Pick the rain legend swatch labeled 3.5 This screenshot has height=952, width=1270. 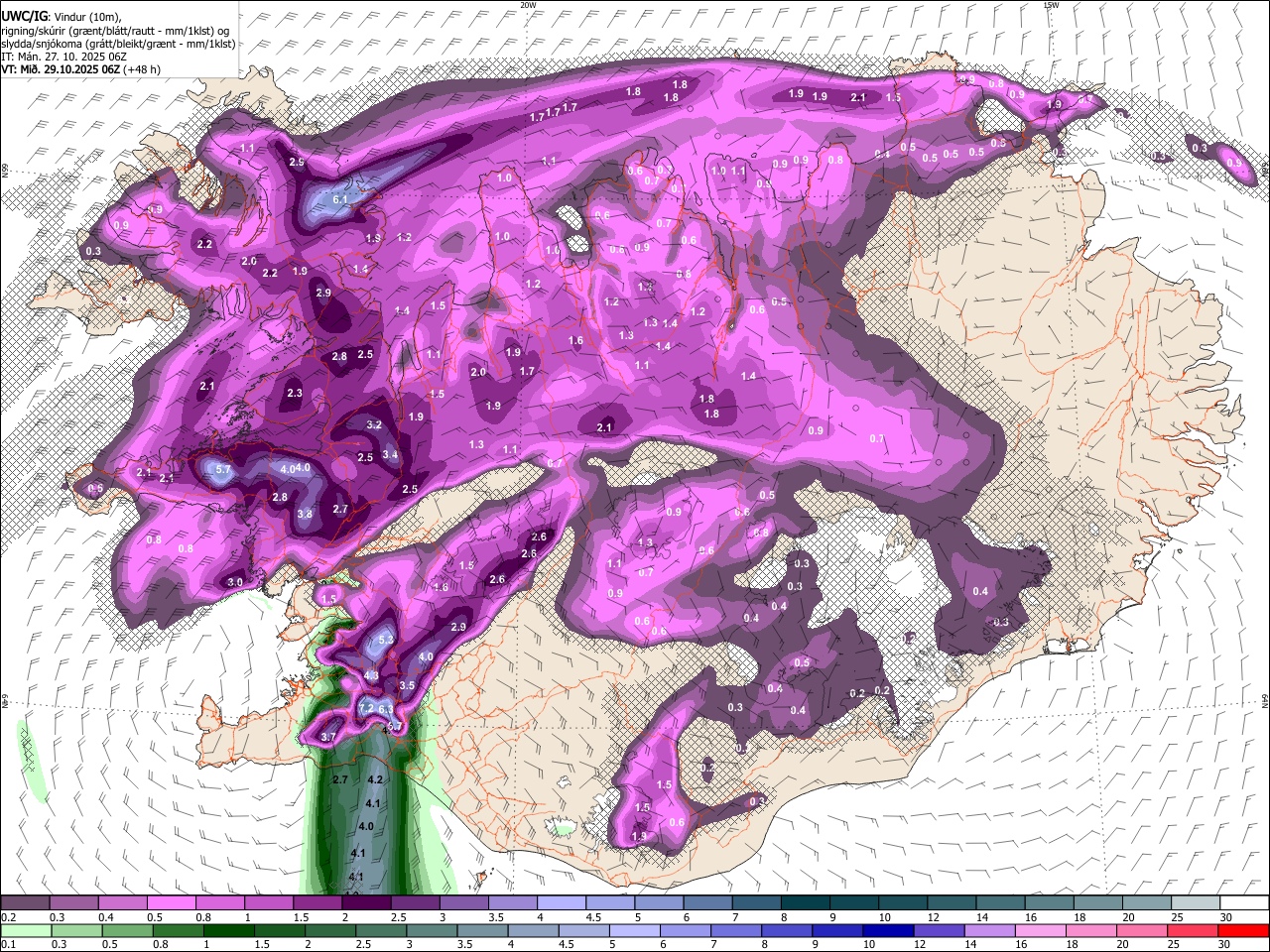tap(482, 930)
